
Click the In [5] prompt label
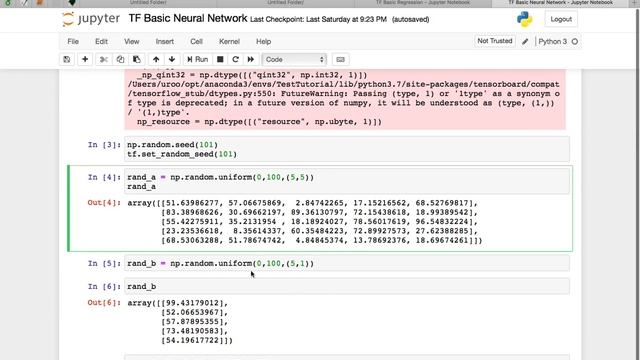click(104, 264)
